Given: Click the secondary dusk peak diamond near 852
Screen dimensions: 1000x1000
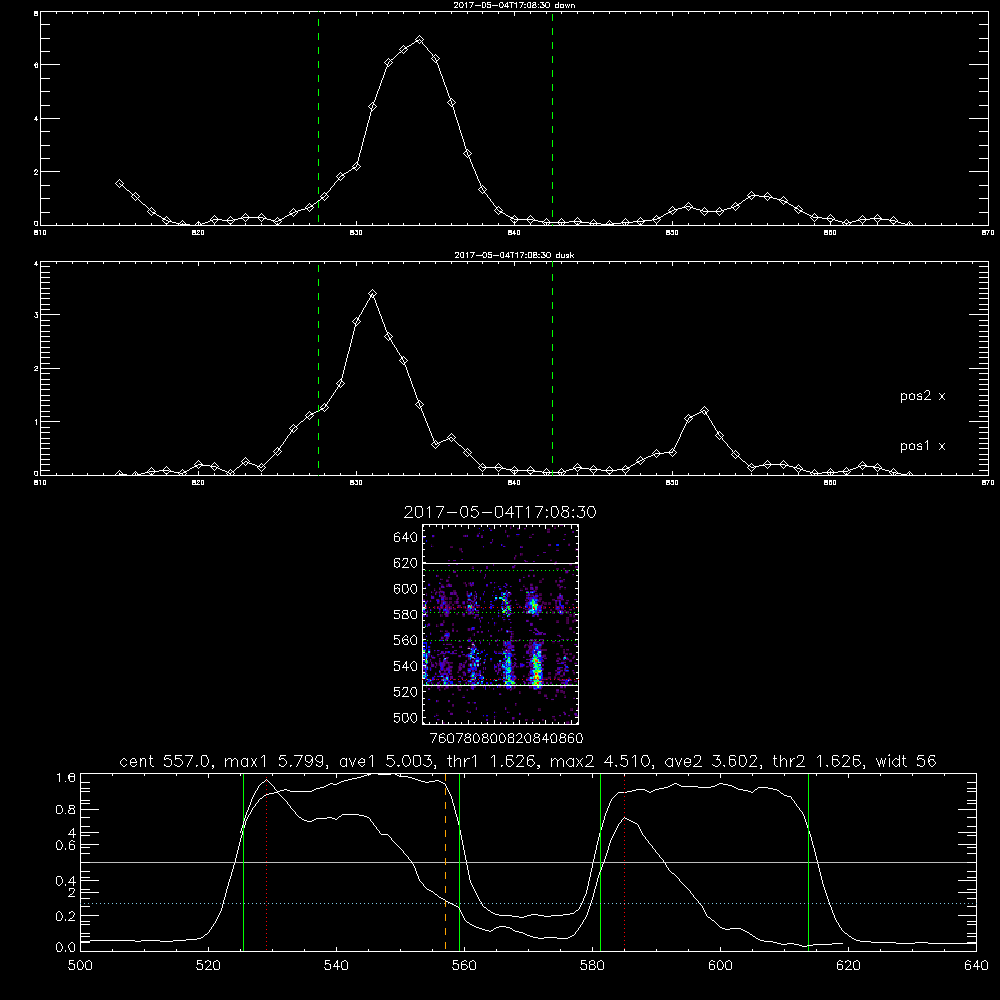Looking at the screenshot, I should coord(704,410).
